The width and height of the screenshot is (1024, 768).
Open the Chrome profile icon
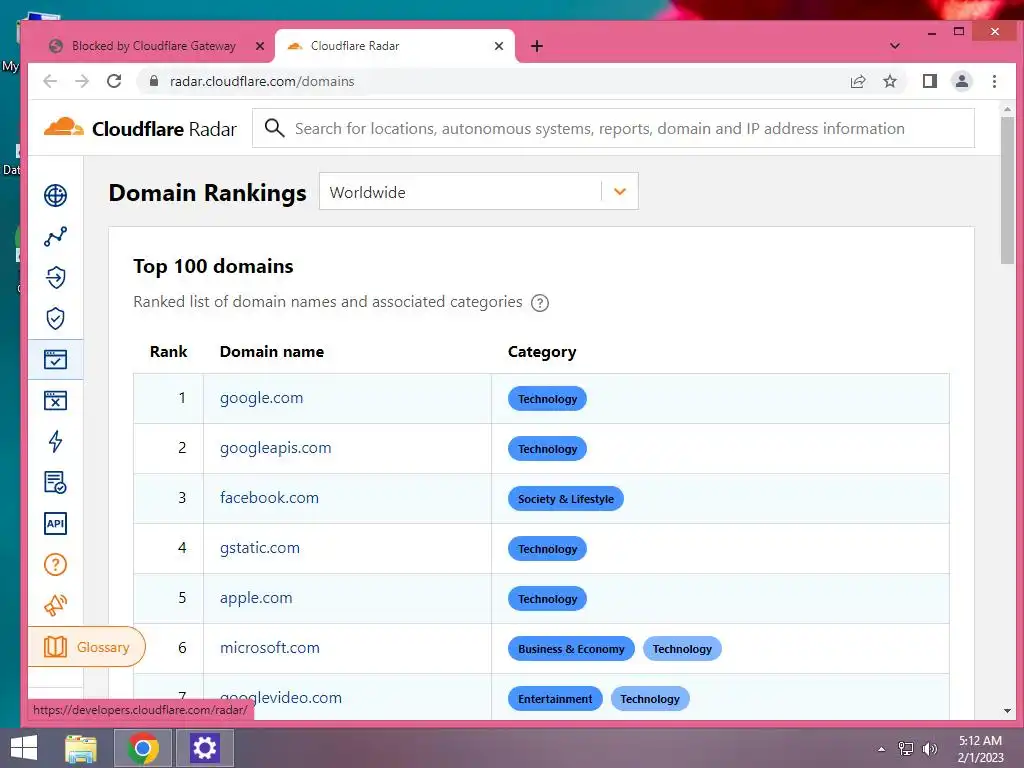[x=962, y=81]
